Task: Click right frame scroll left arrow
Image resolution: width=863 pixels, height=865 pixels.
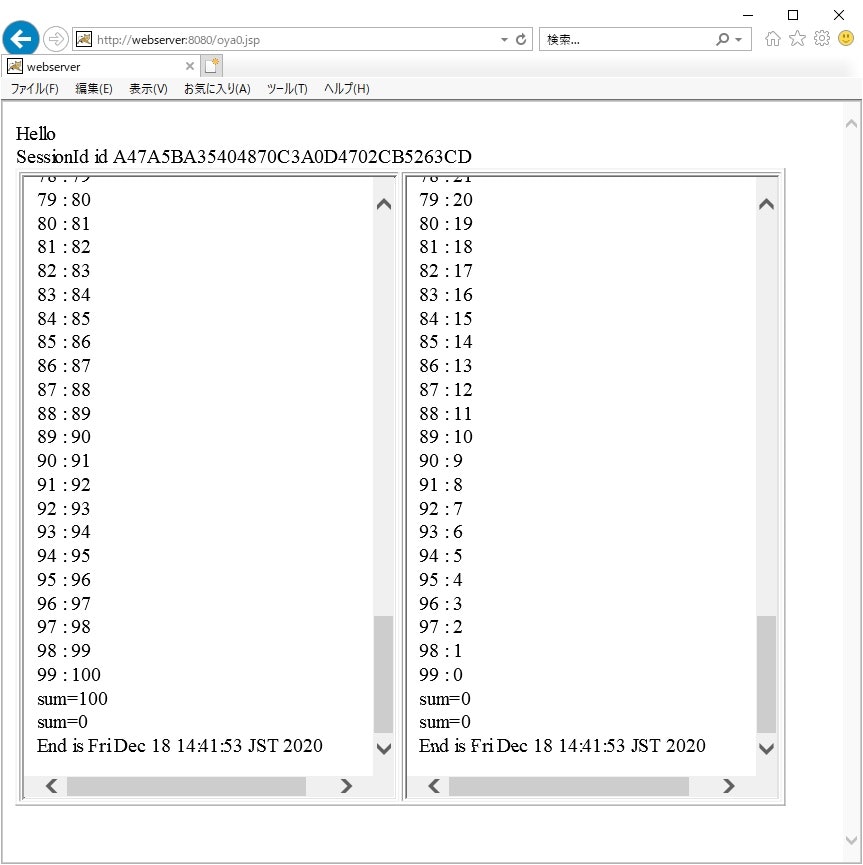Action: point(434,786)
